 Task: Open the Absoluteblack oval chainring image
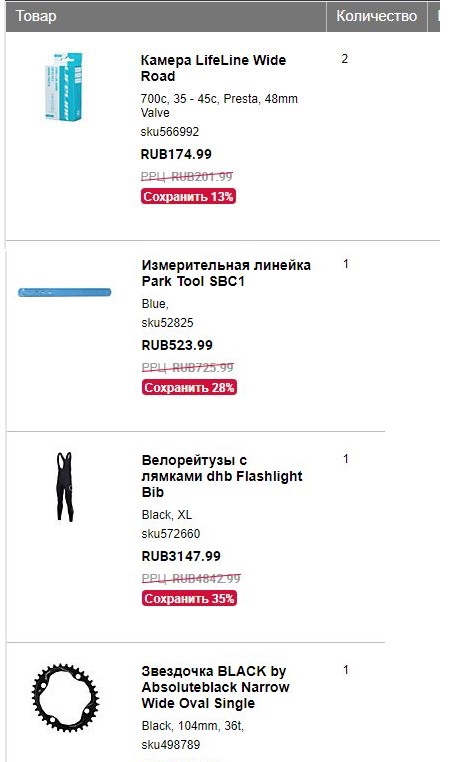(x=65, y=698)
